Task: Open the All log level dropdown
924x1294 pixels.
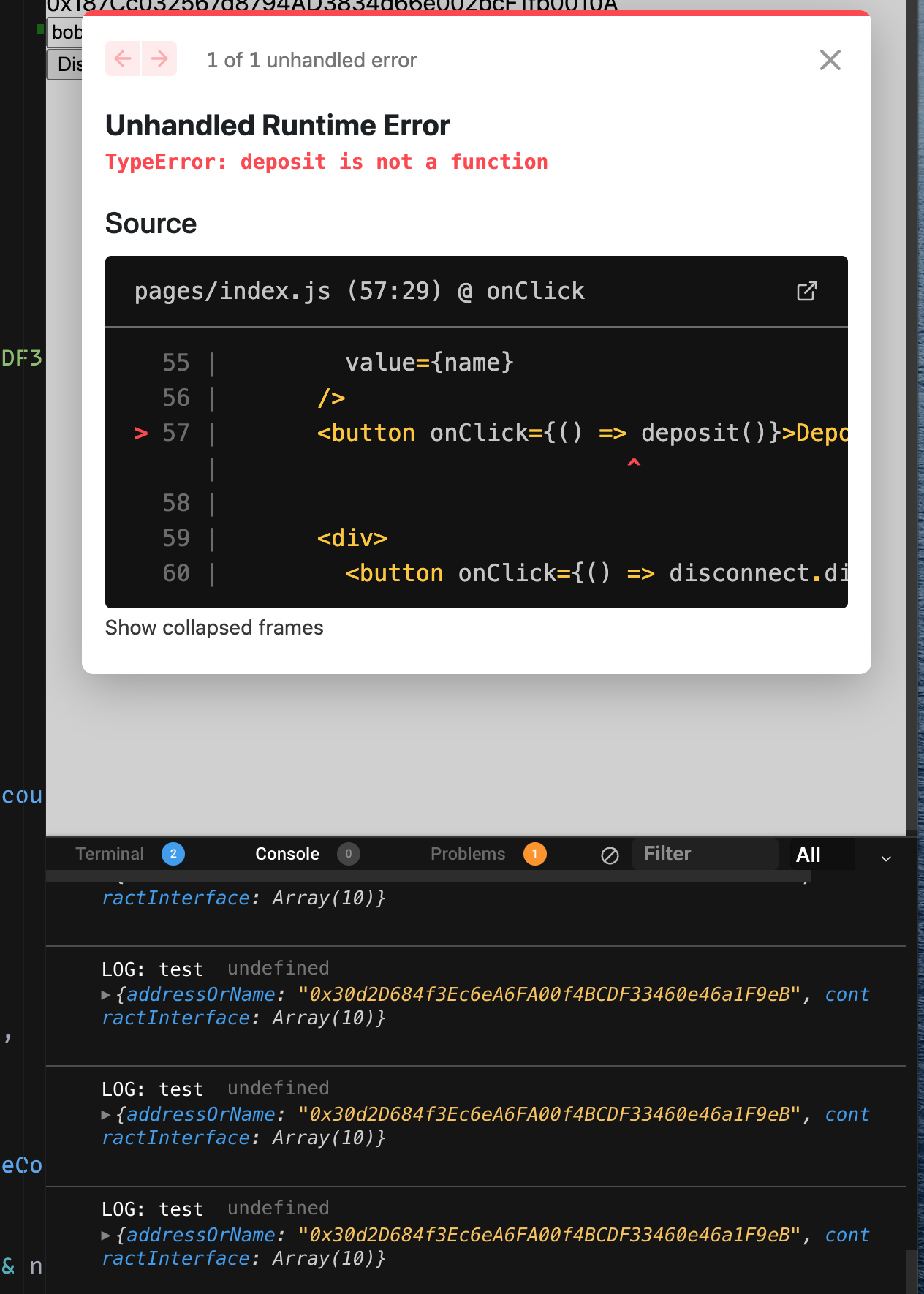Action: pos(822,855)
